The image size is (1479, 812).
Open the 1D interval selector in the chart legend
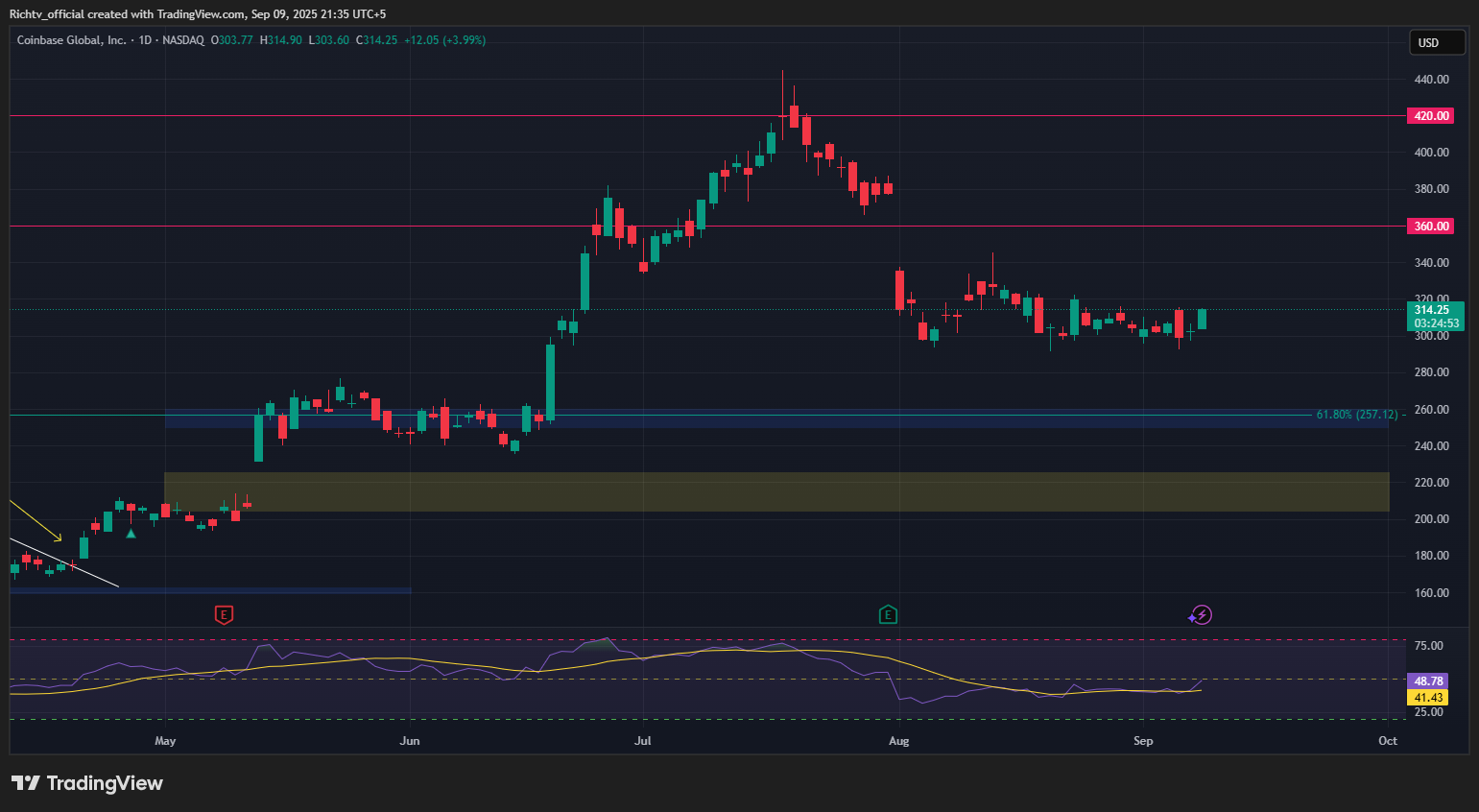tap(146, 40)
